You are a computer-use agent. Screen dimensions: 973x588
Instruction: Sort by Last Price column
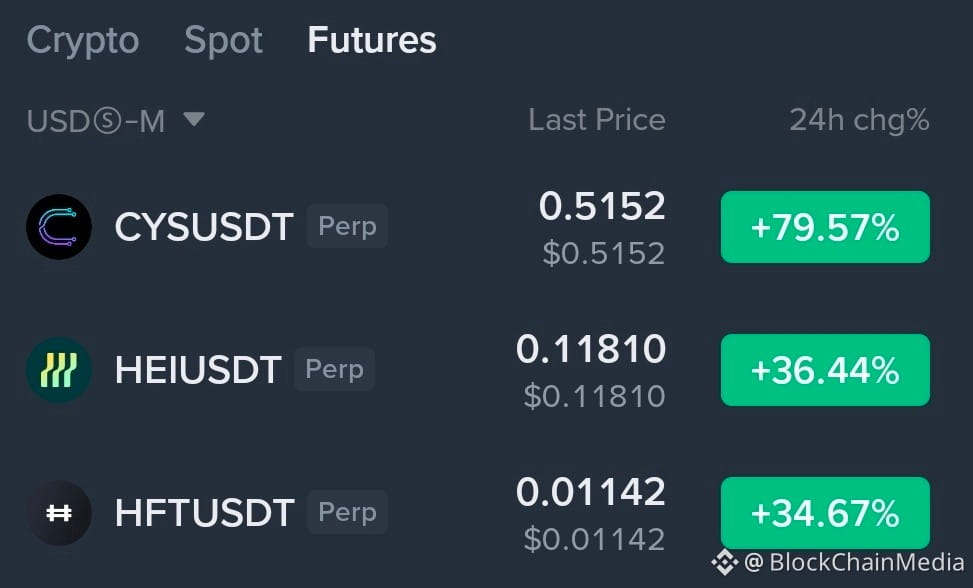(x=597, y=120)
